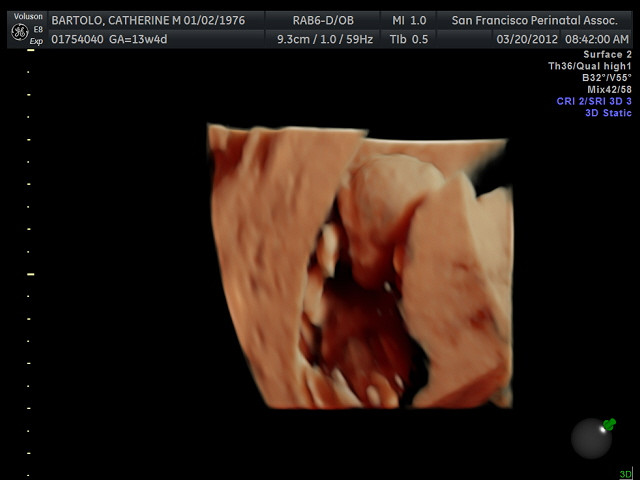Click the TIb 0.5 indicator
This screenshot has width=640, height=480.
pos(408,38)
